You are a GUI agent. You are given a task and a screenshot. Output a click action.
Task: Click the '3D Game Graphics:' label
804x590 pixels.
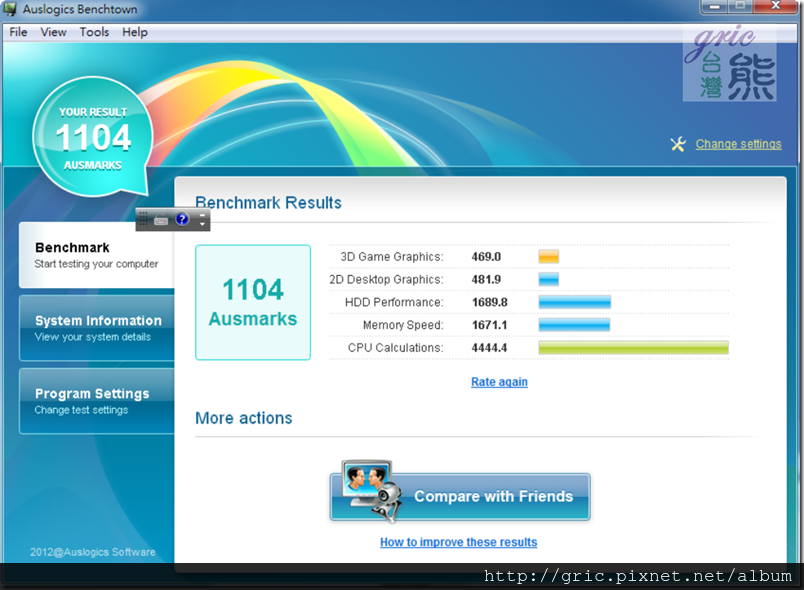point(392,257)
